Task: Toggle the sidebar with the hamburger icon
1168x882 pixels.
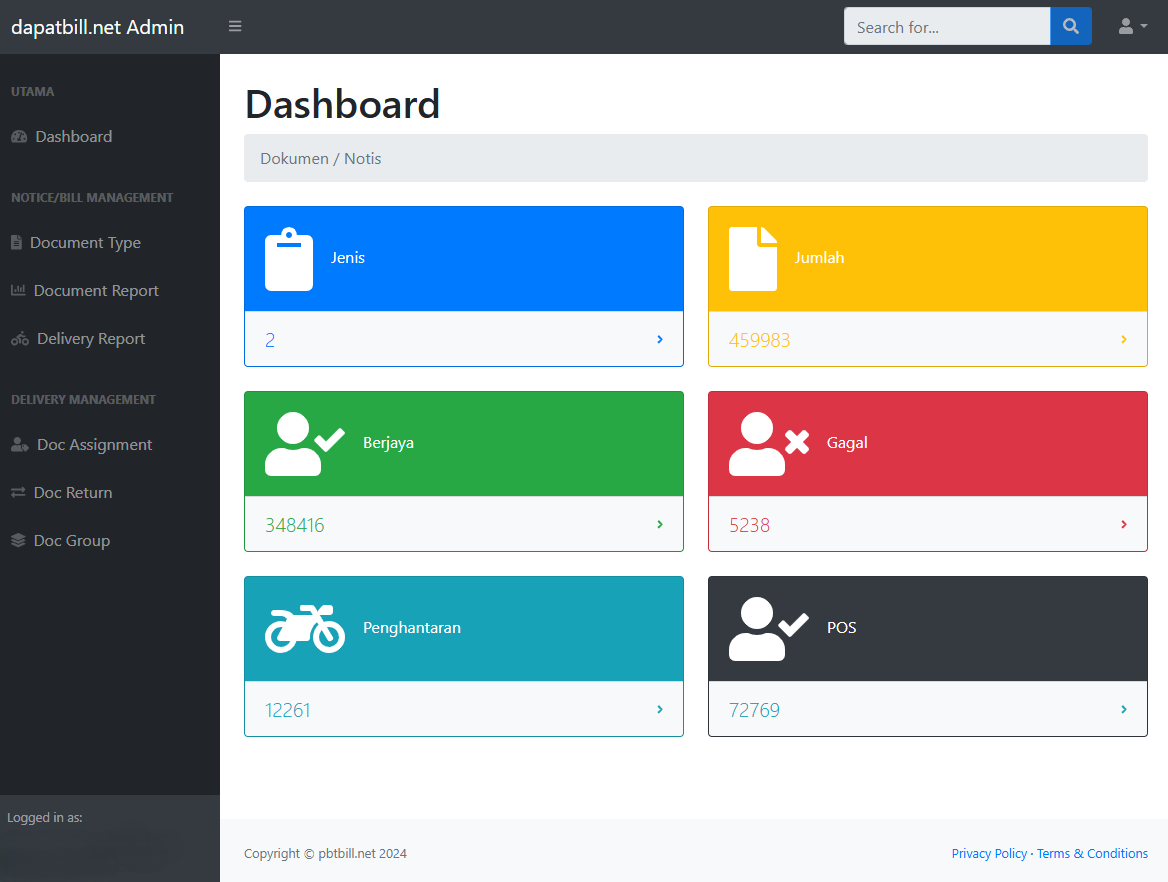Action: 235,27
